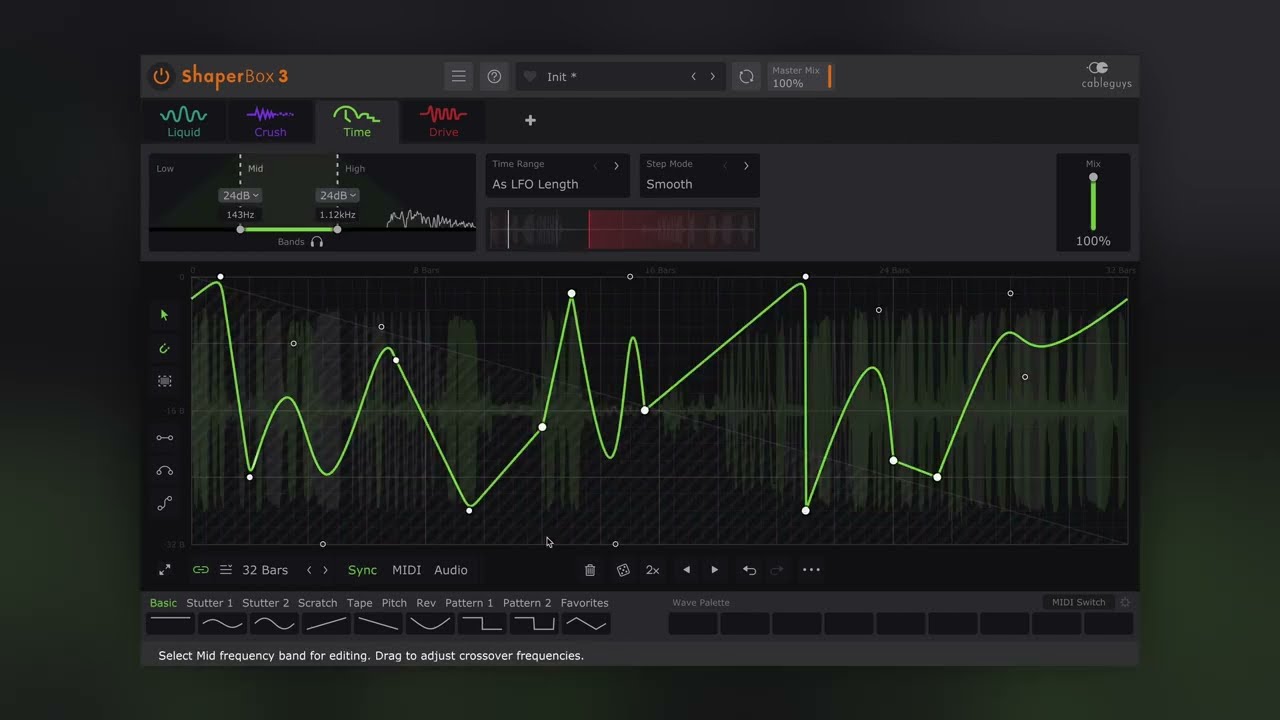Open MIDI Switch settings gear
Image resolution: width=1280 pixels, height=720 pixels.
pos(1125,602)
